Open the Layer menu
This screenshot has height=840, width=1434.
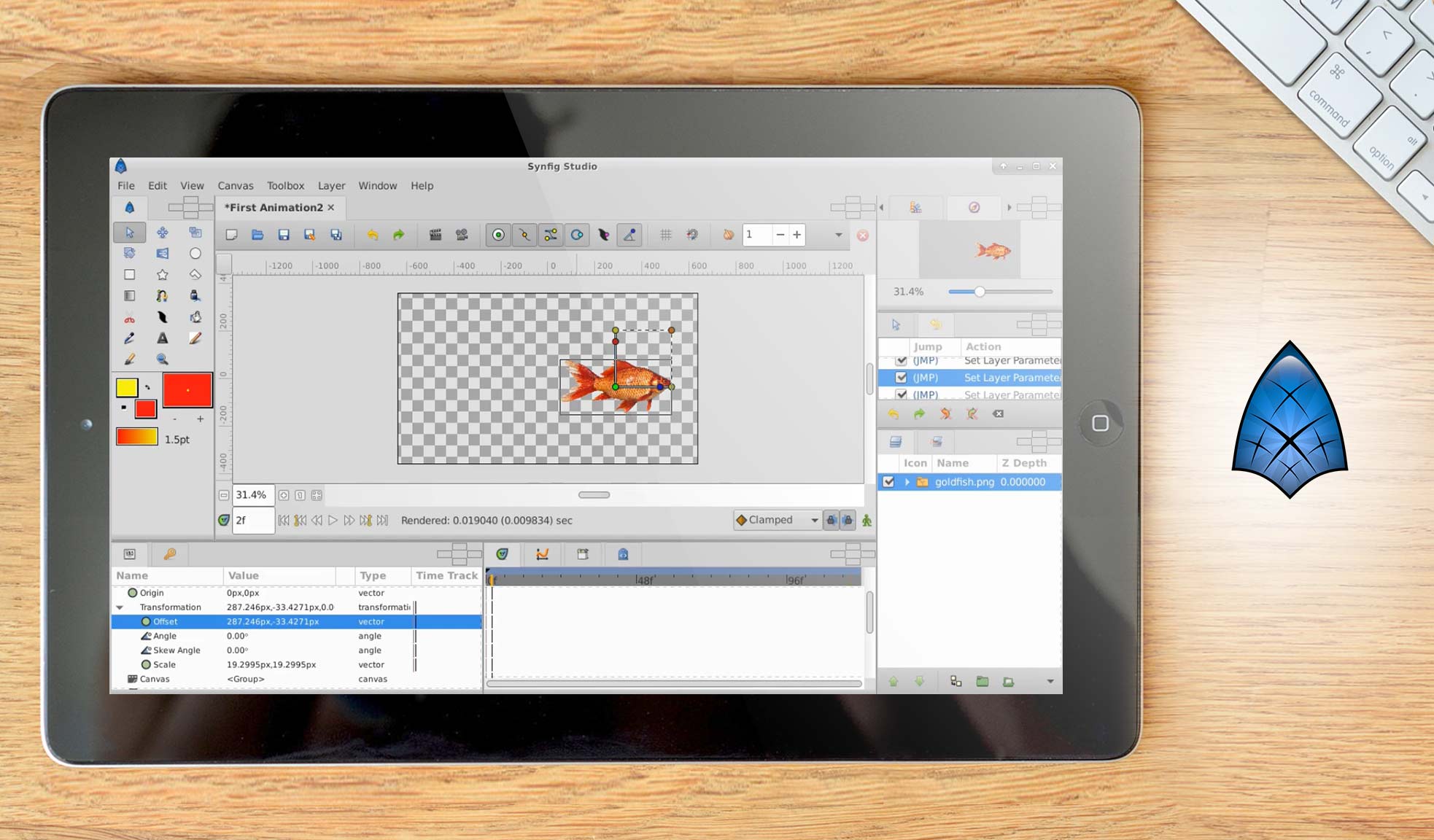pos(331,185)
